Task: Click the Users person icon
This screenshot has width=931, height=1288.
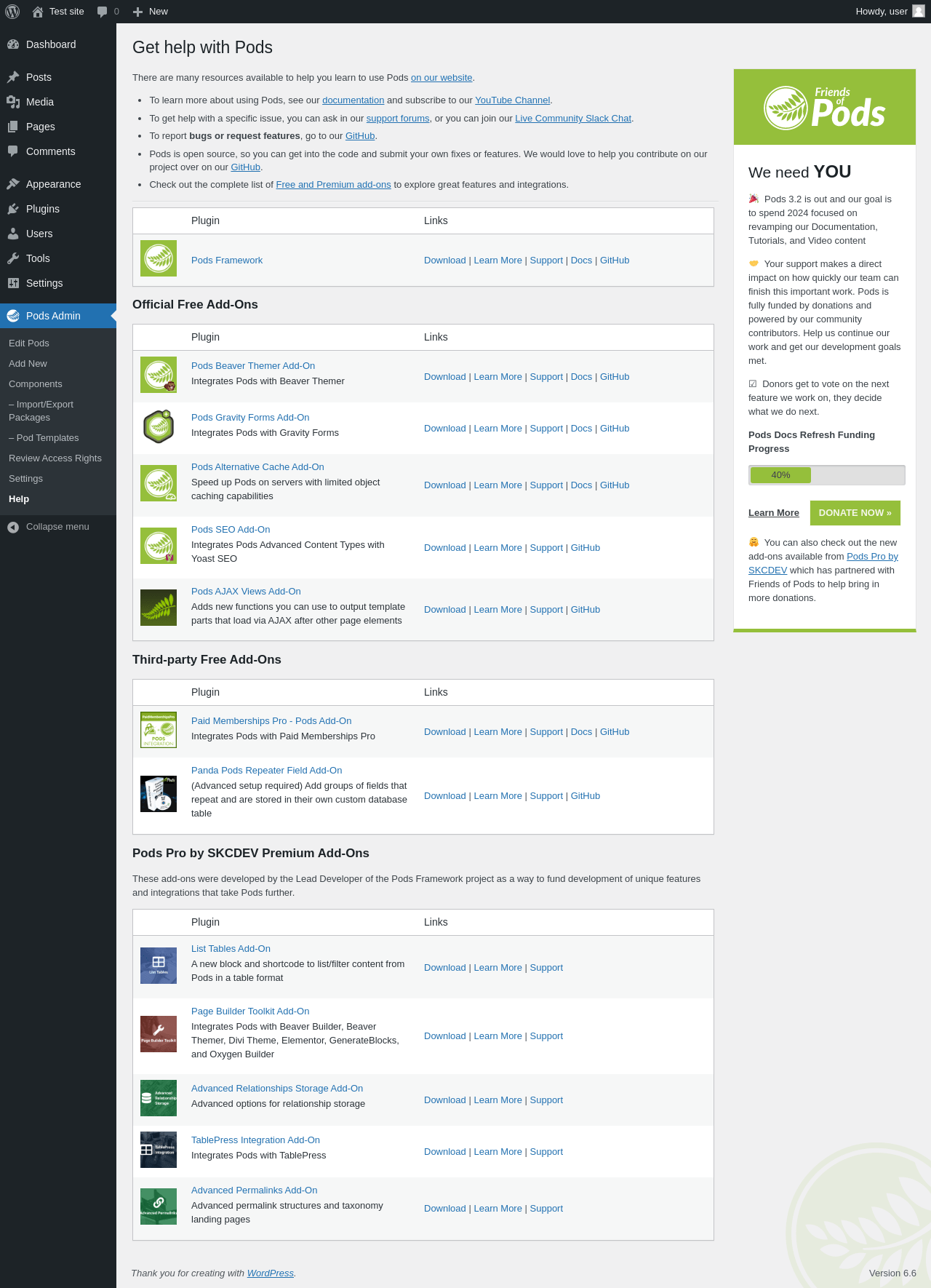Action: click(13, 234)
